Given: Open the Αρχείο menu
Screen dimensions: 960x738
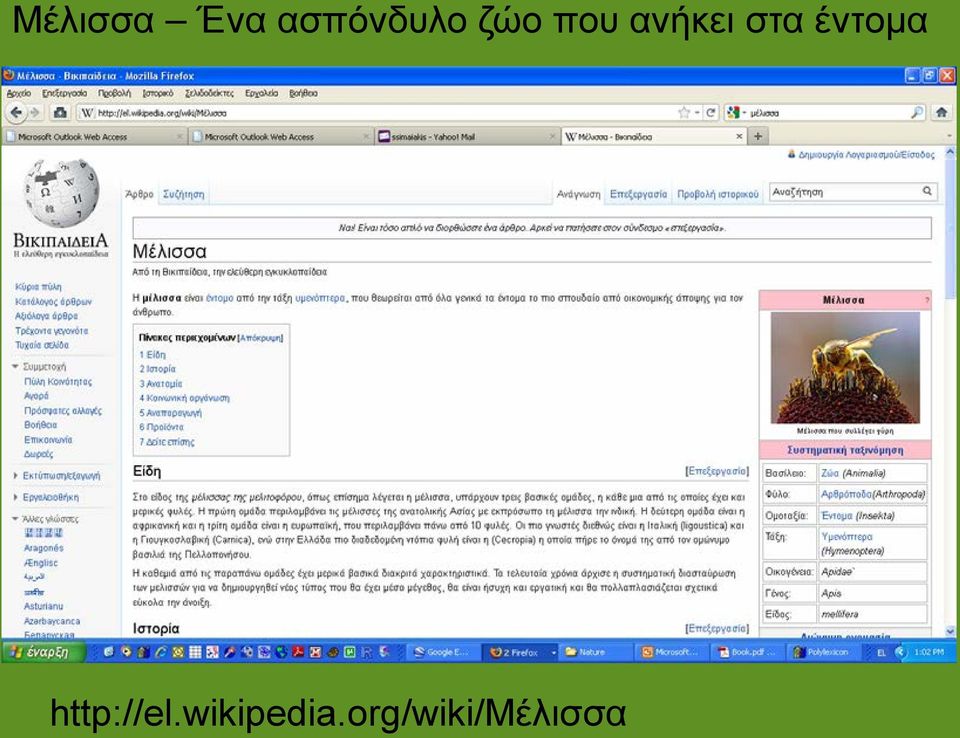Looking at the screenshot, I should click(x=18, y=93).
